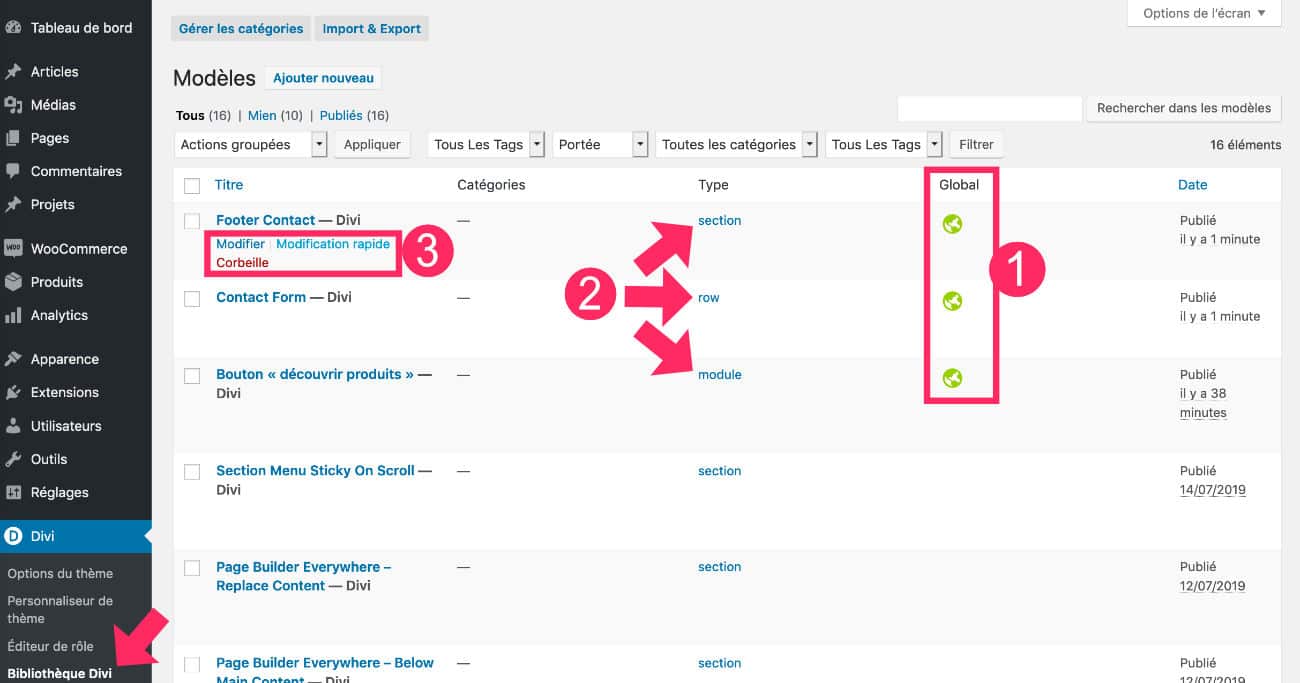Screen dimensions: 1300x683
Task: Click the global globe icon for Footer Contact
Action: click(953, 224)
